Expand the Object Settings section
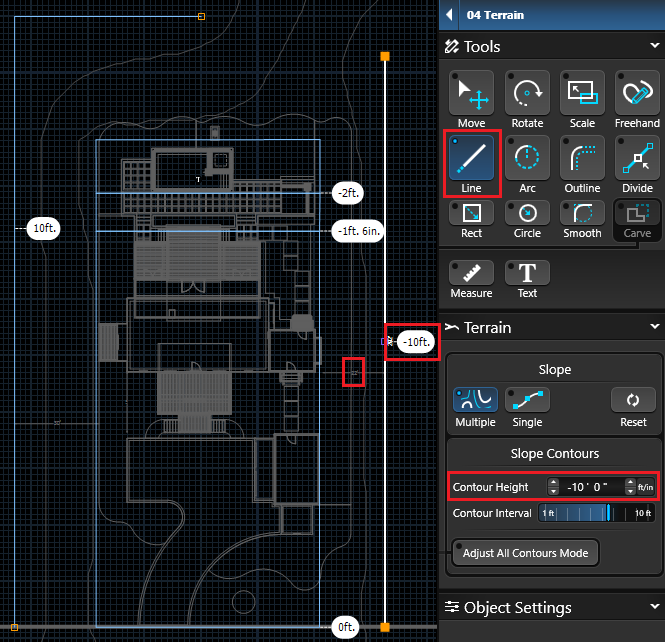The height and width of the screenshot is (642, 665). pyautogui.click(x=654, y=607)
